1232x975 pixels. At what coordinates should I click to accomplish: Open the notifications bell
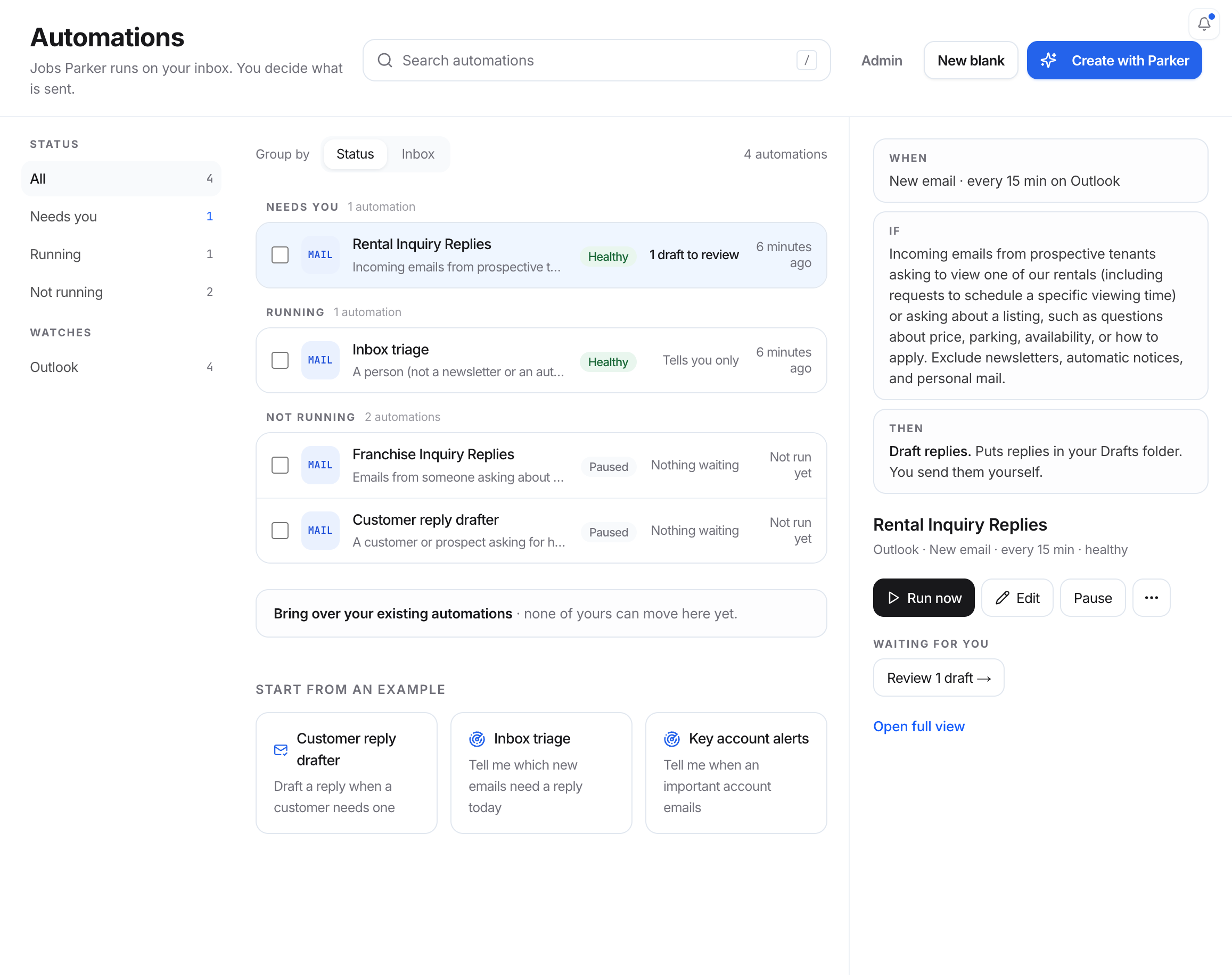tap(1203, 24)
